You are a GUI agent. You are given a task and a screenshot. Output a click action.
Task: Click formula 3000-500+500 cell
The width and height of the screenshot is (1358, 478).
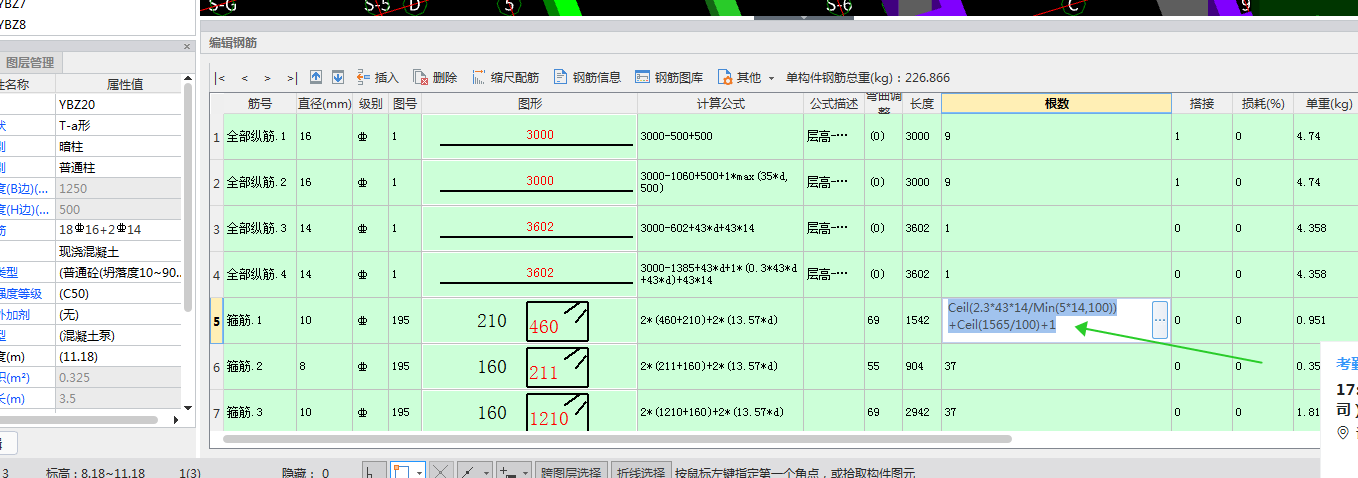click(x=720, y=136)
